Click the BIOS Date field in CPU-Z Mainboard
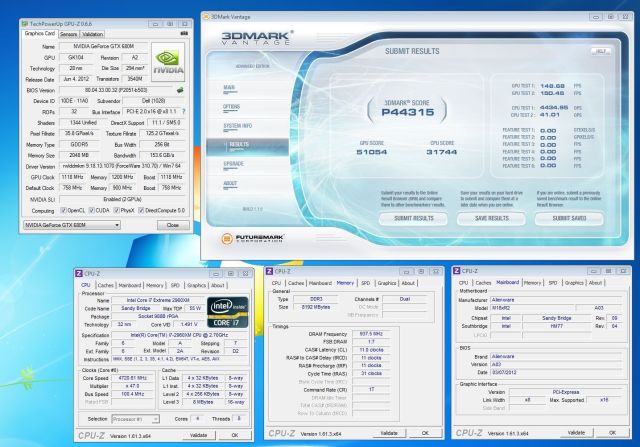The image size is (640, 447). coord(557,372)
